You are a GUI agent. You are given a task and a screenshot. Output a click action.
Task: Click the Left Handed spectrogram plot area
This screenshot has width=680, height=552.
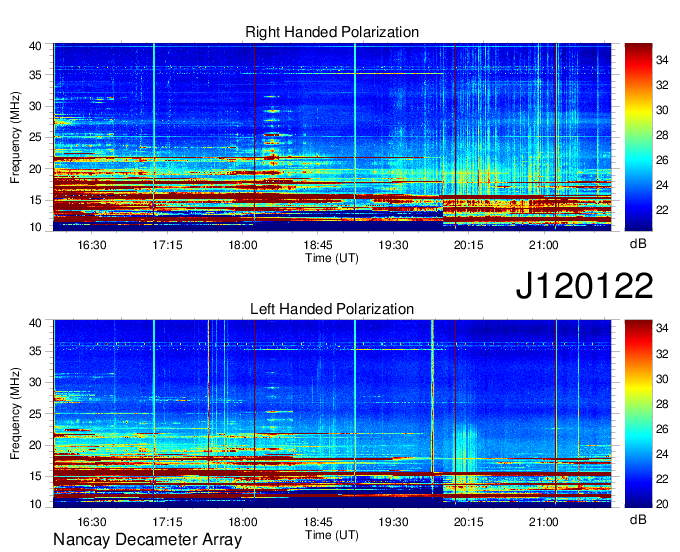pos(332,414)
